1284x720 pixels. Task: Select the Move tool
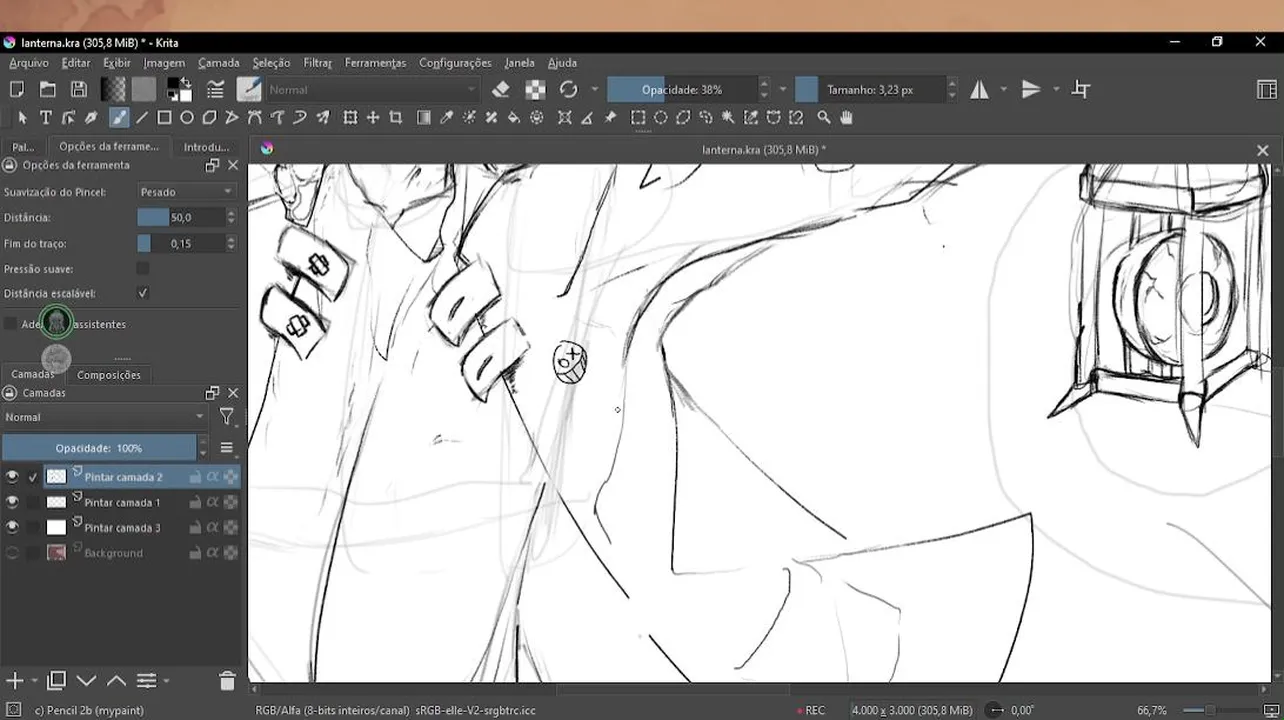(x=373, y=118)
